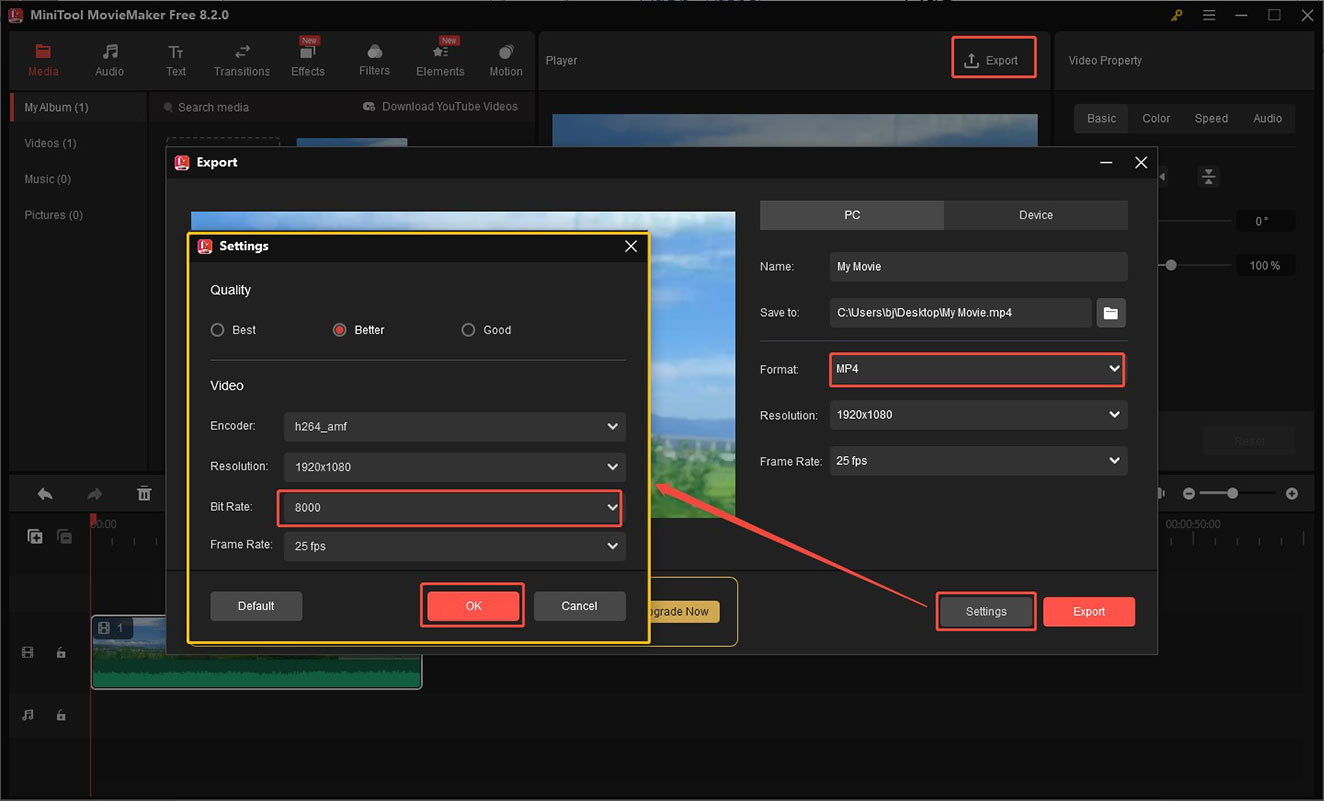Switch to the Color property tab
Image resolution: width=1324 pixels, height=801 pixels.
1156,118
